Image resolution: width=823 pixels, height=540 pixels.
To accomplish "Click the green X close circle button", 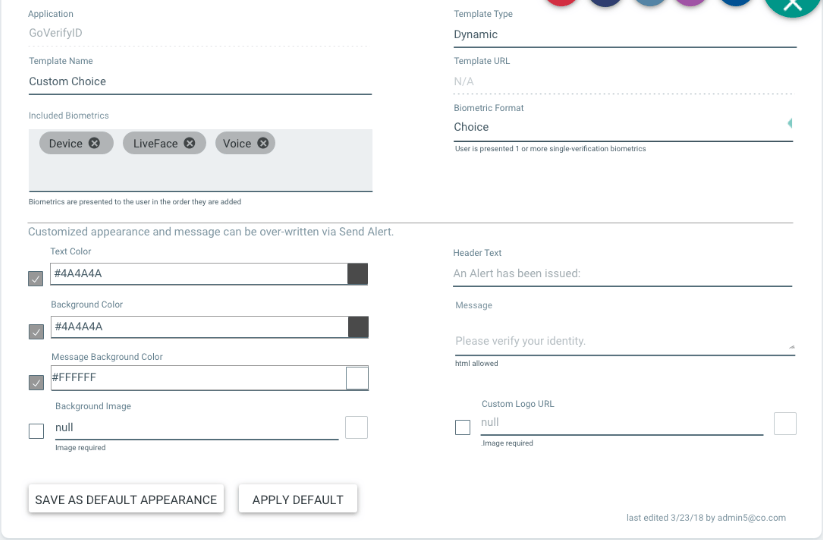I will tap(792, 5).
